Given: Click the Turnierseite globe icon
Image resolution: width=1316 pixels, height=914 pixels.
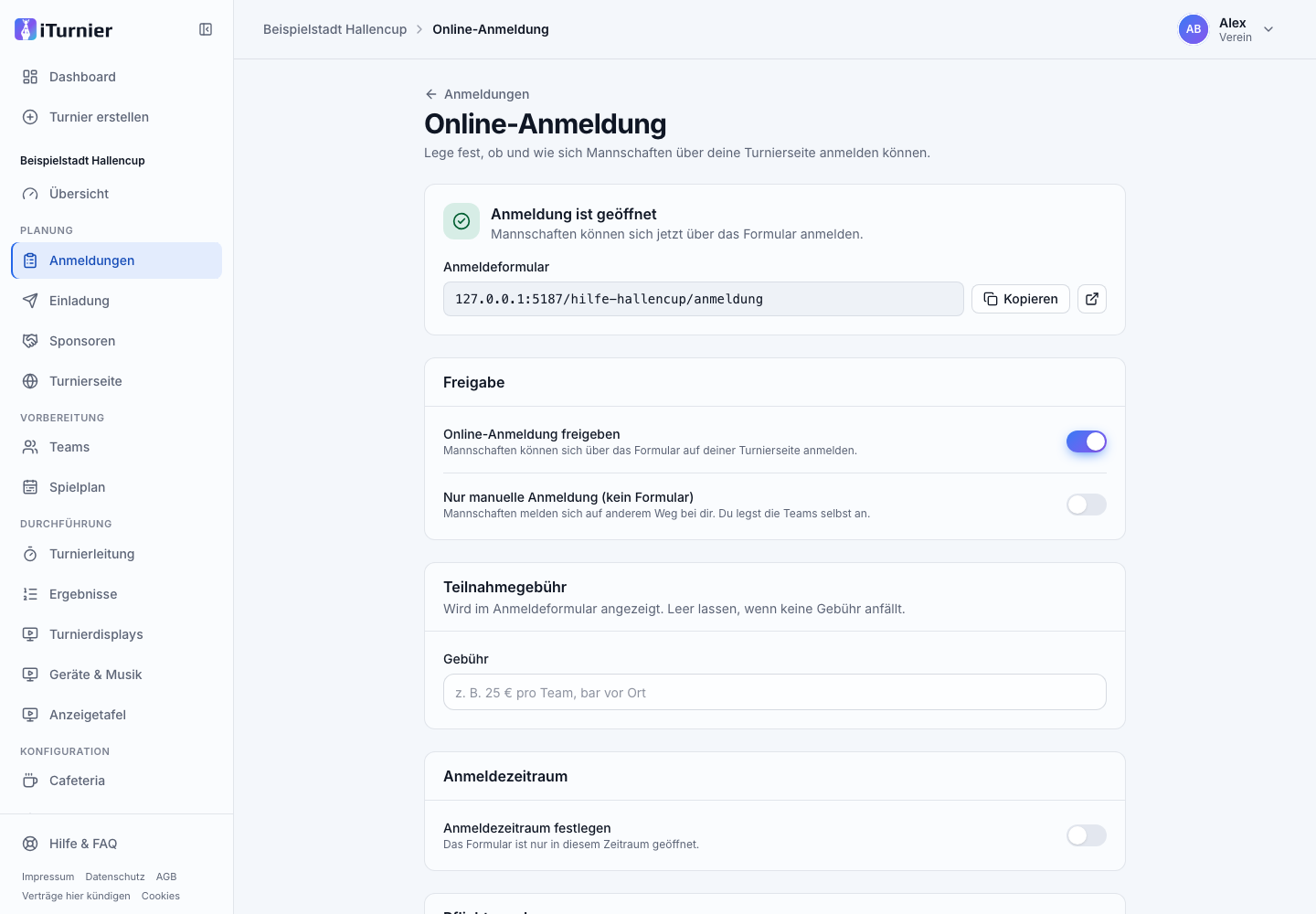Looking at the screenshot, I should (x=30, y=381).
